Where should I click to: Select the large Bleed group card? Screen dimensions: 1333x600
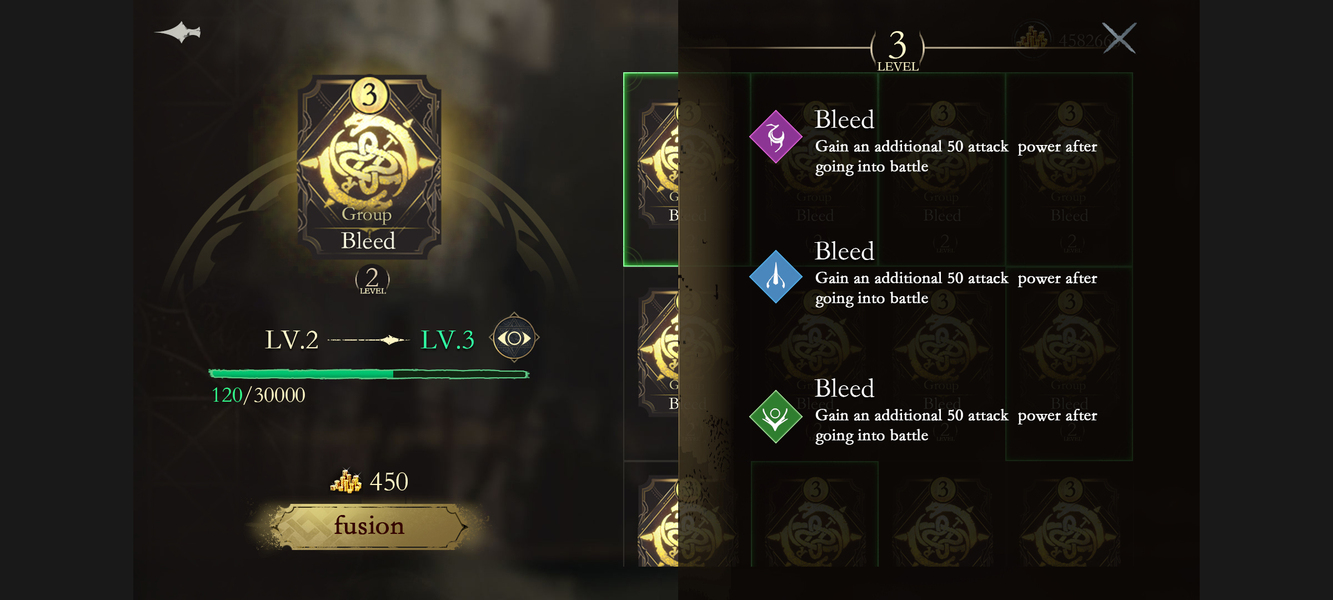point(369,168)
